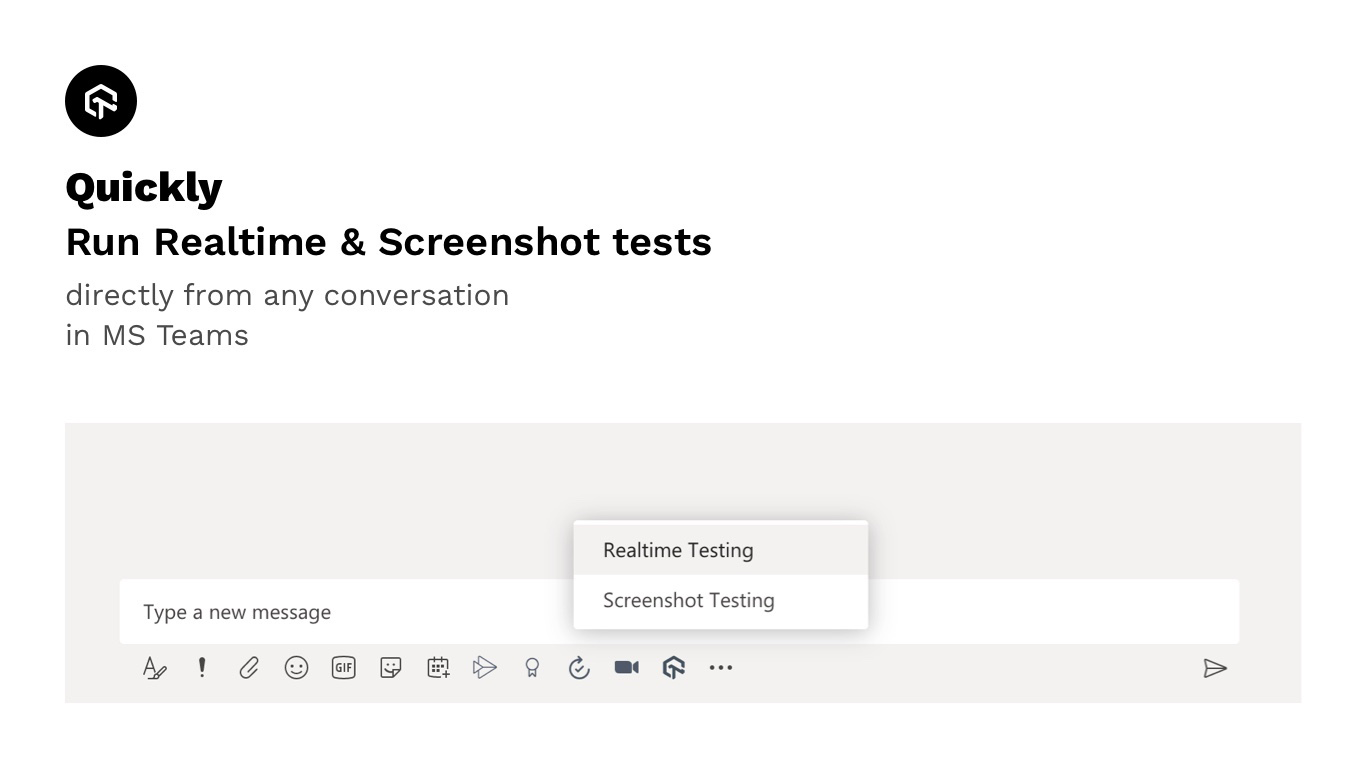Click the Type a new message field

(340, 612)
